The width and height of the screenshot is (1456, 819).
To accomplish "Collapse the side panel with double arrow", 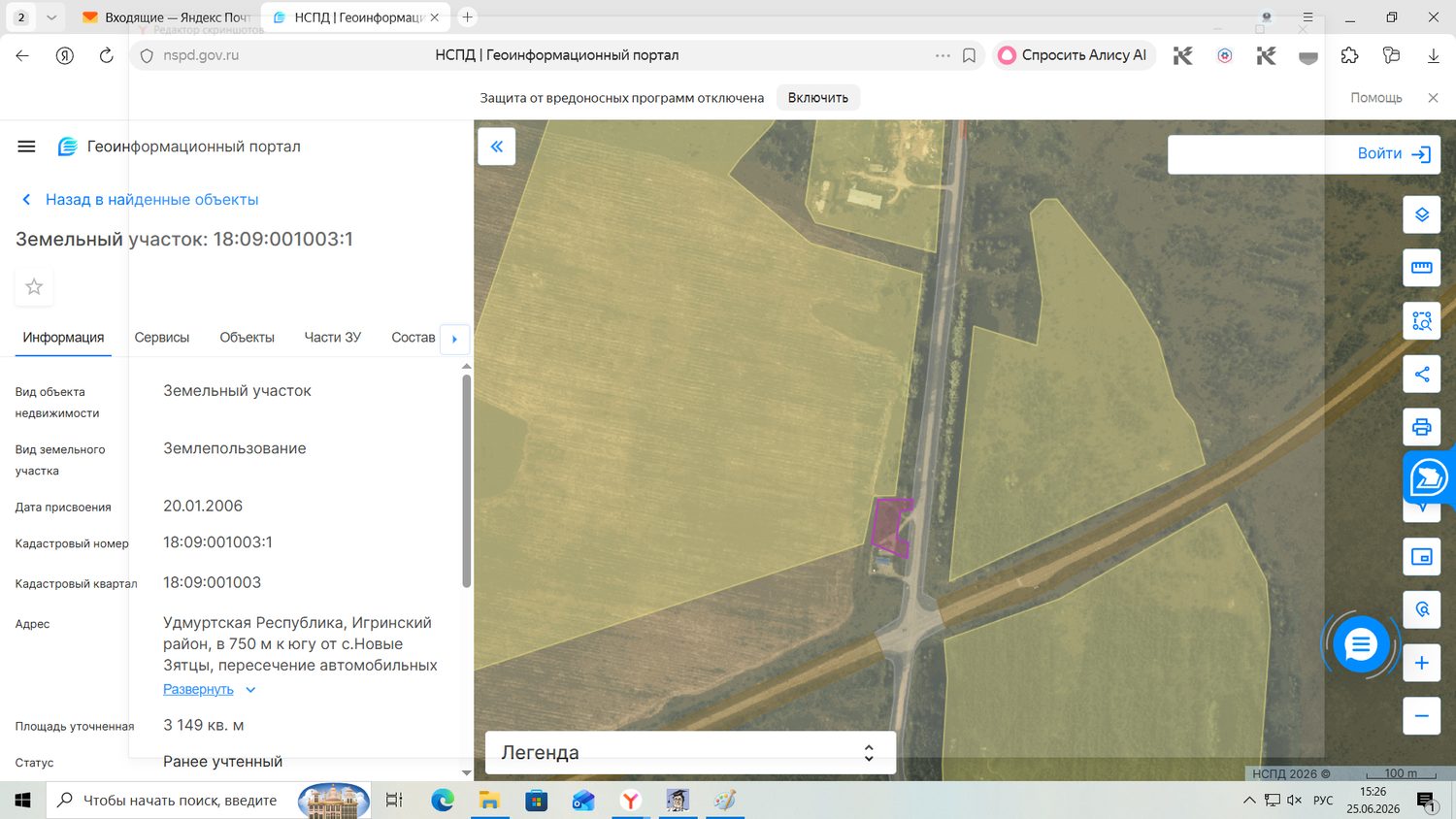I will (496, 147).
